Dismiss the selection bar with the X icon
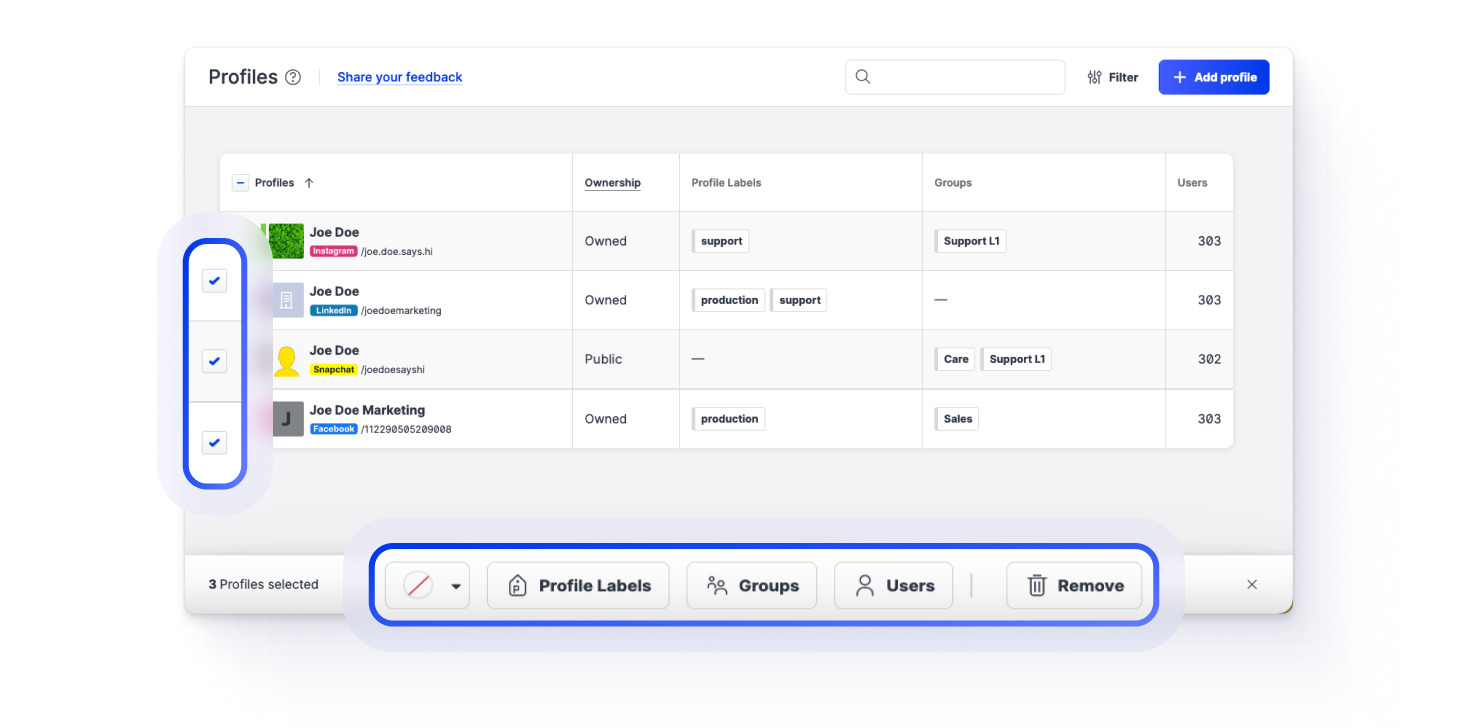The width and height of the screenshot is (1478, 728). [x=1252, y=584]
